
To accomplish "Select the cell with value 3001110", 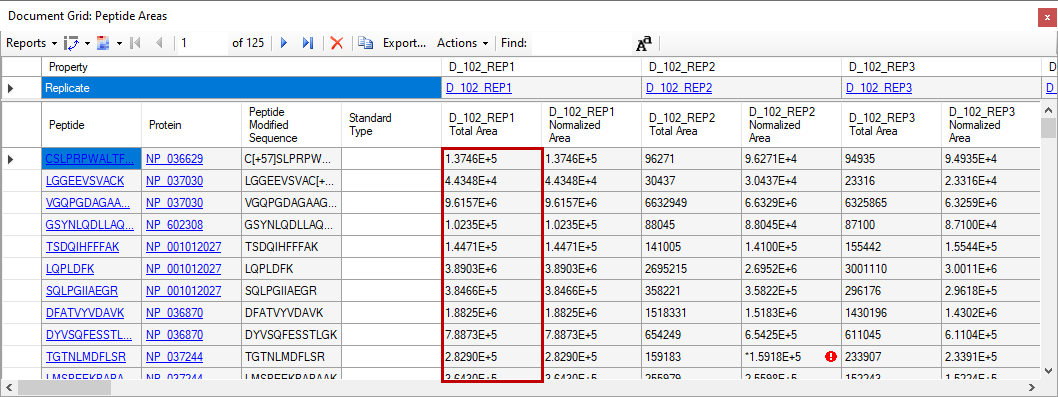I will click(x=891, y=269).
